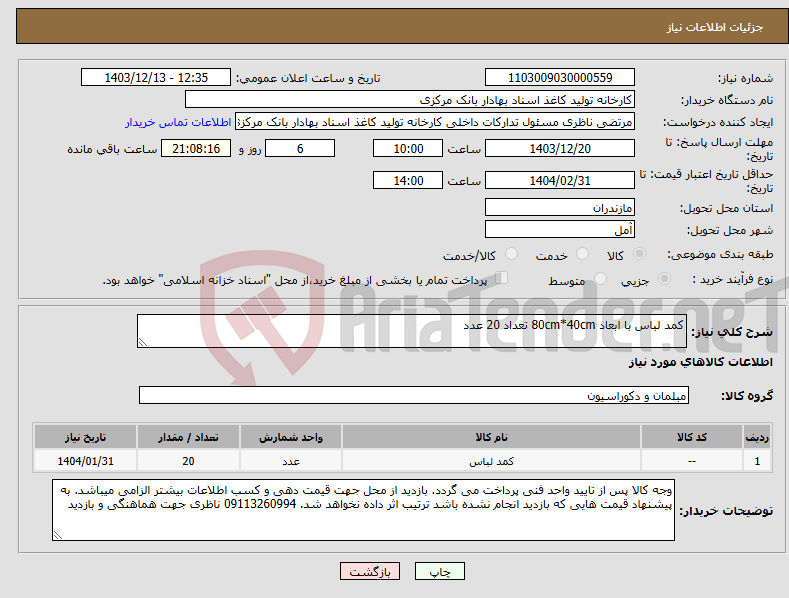
Task: Click the price validity time 14:00
Action: [x=408, y=180]
